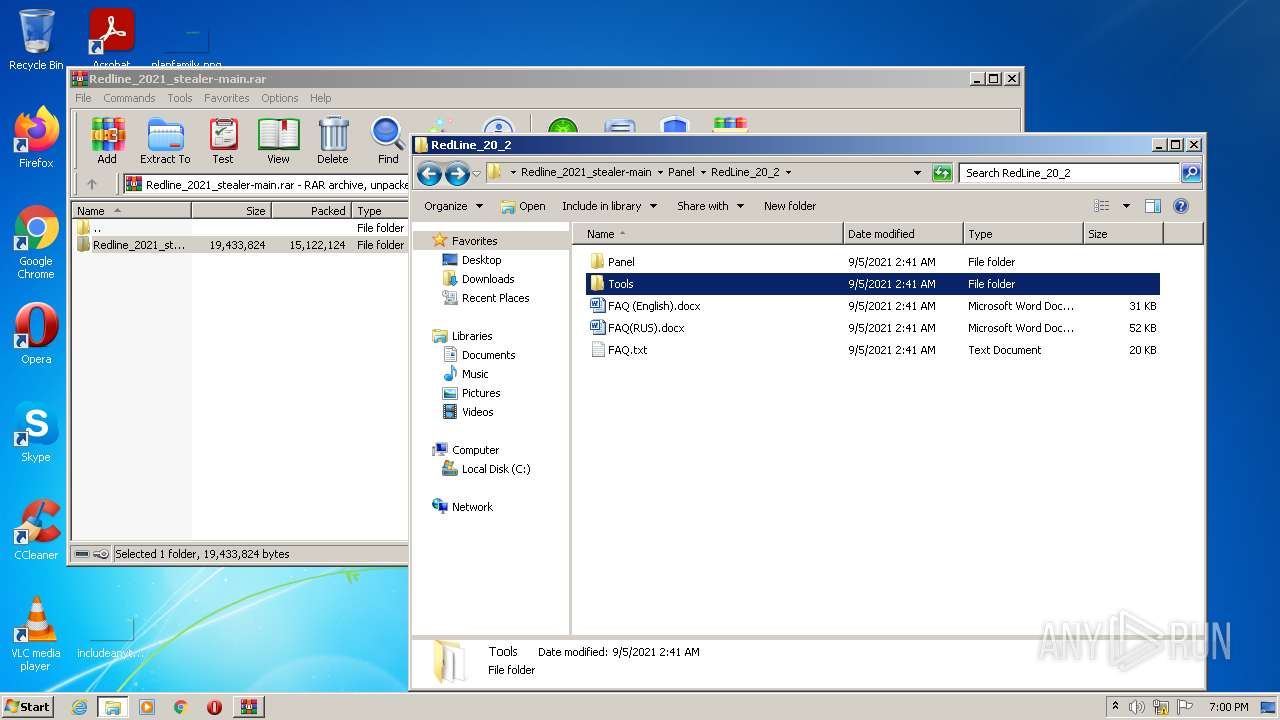This screenshot has width=1280, height=720.
Task: Go forward in Explorer window
Action: pyautogui.click(x=457, y=173)
